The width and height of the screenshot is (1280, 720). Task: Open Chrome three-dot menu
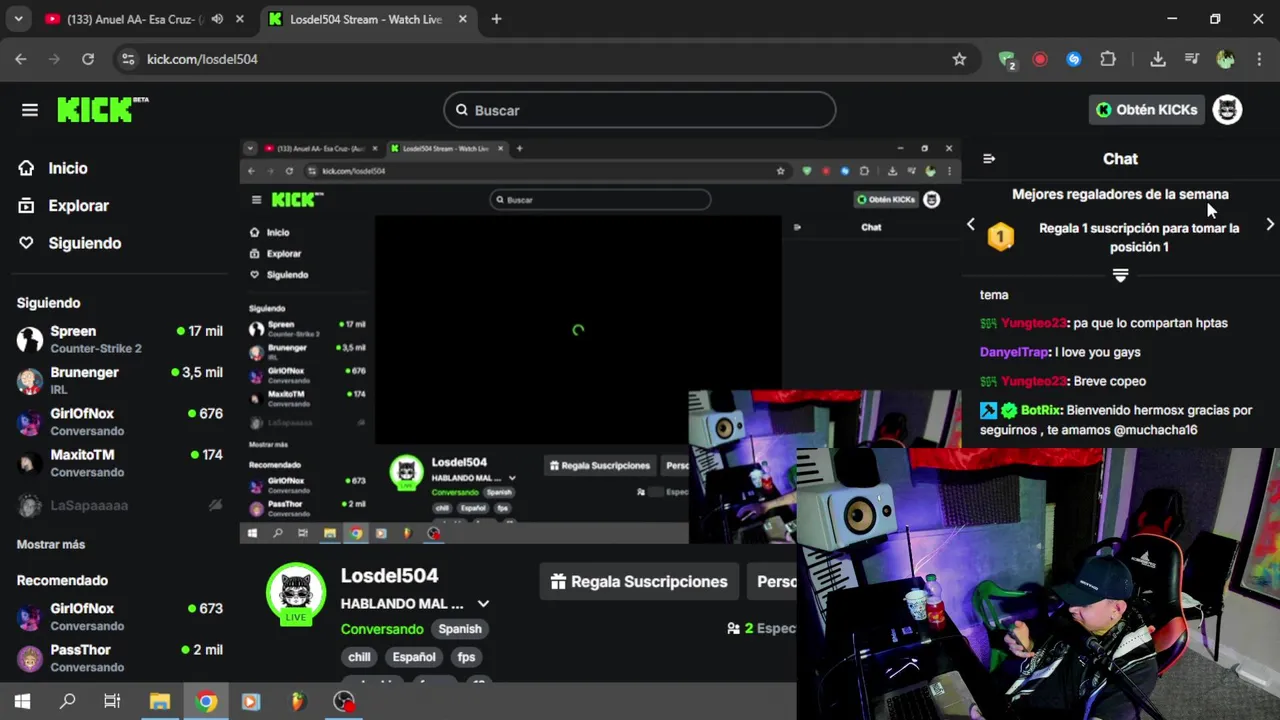(x=1258, y=59)
